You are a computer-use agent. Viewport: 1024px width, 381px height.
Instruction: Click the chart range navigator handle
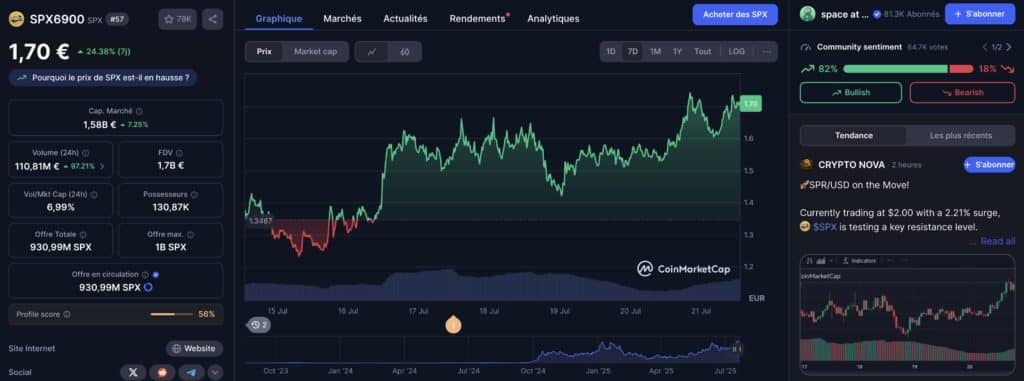coord(737,349)
